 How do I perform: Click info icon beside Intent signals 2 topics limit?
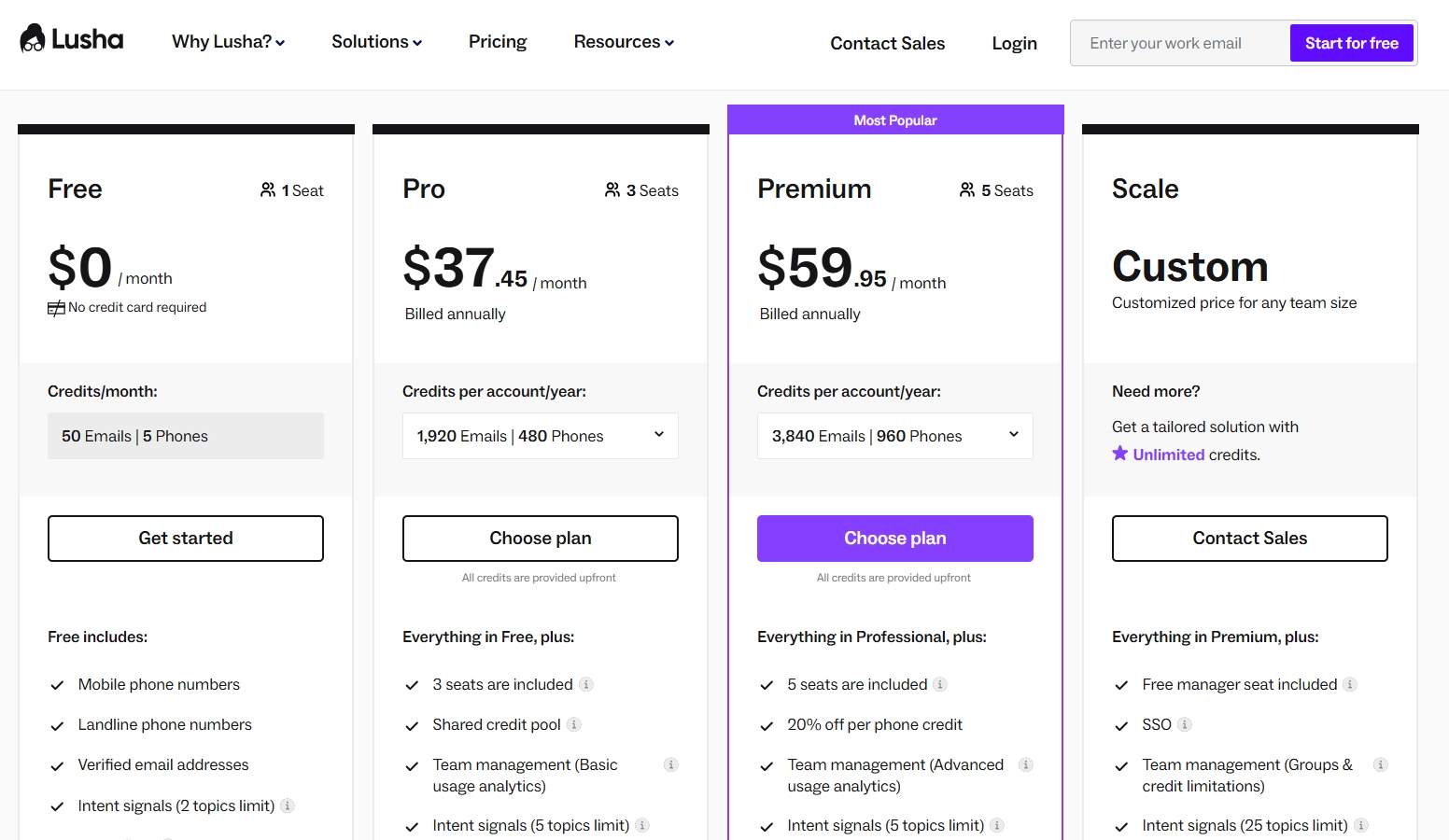click(288, 805)
